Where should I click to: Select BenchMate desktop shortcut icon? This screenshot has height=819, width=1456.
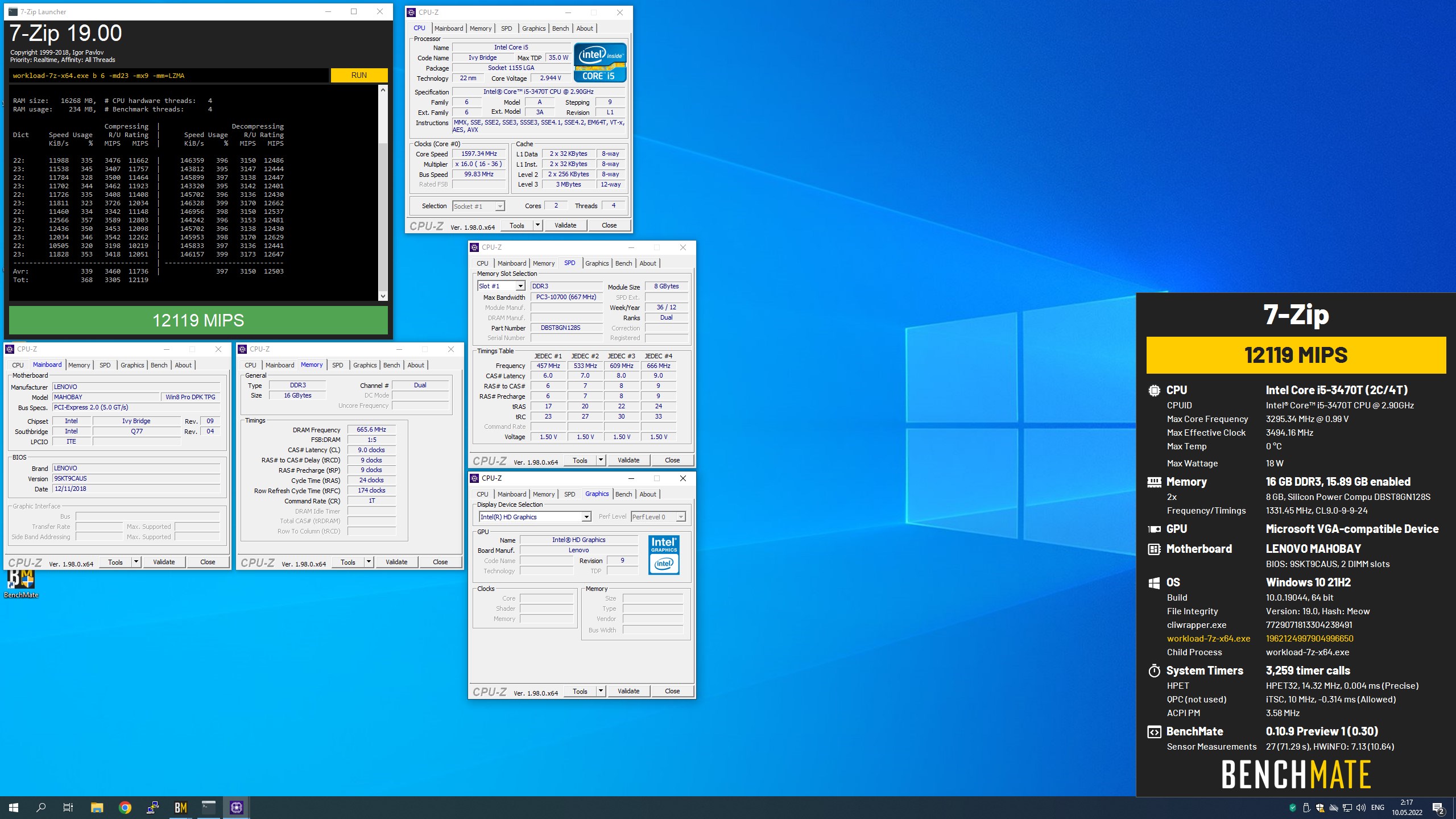click(x=21, y=583)
